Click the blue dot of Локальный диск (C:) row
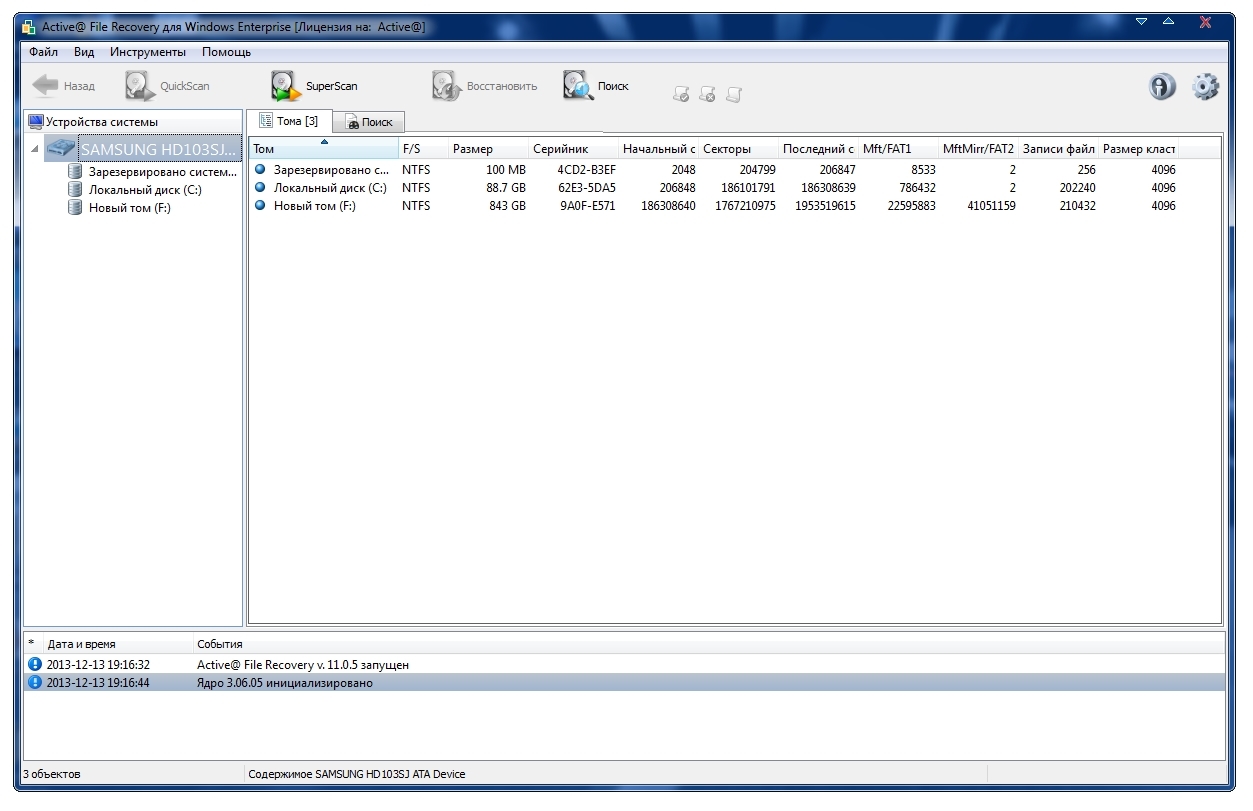 [x=260, y=188]
